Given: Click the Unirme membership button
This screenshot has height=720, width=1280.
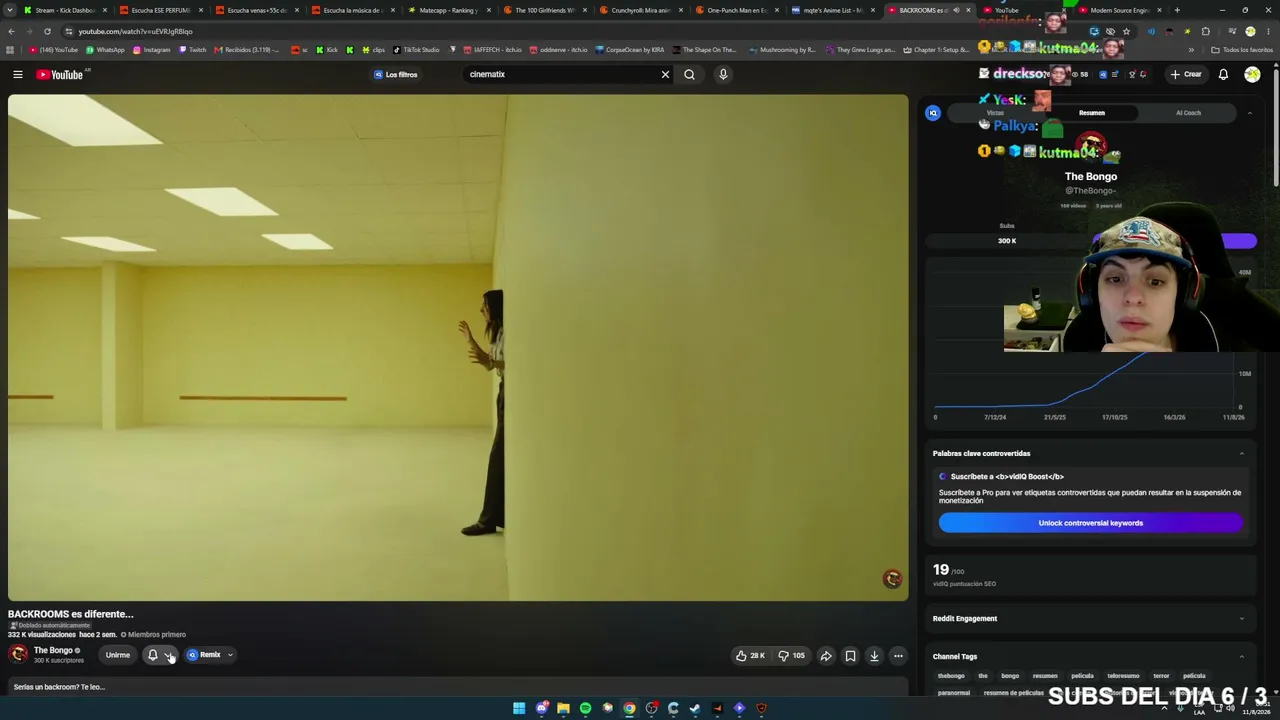Looking at the screenshot, I should click(118, 655).
